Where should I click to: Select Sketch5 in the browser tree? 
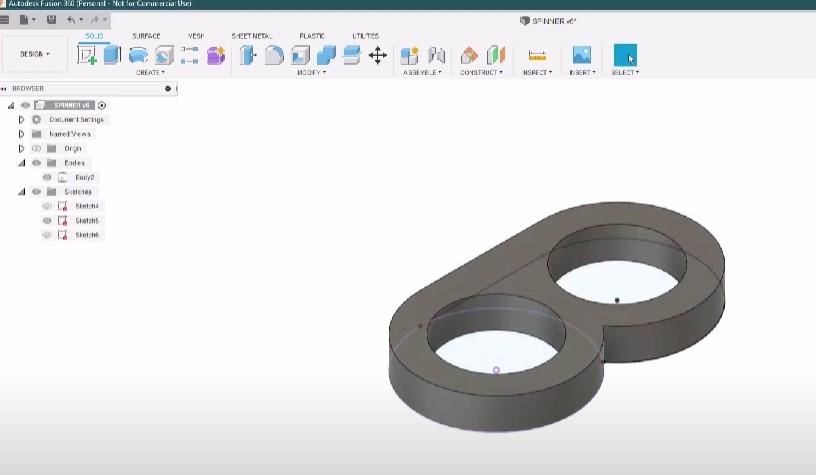click(x=86, y=221)
